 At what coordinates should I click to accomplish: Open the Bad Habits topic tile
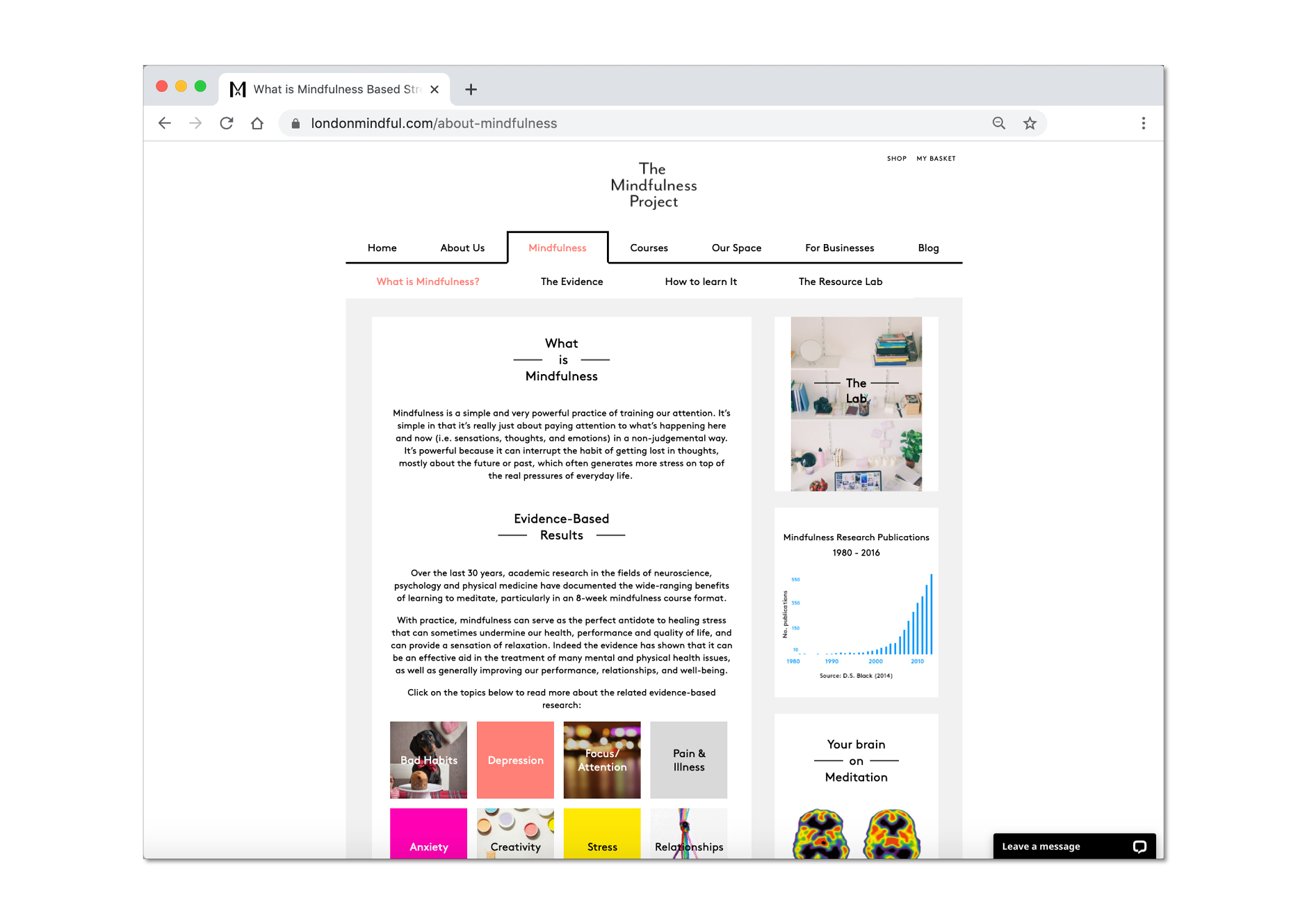pos(428,760)
